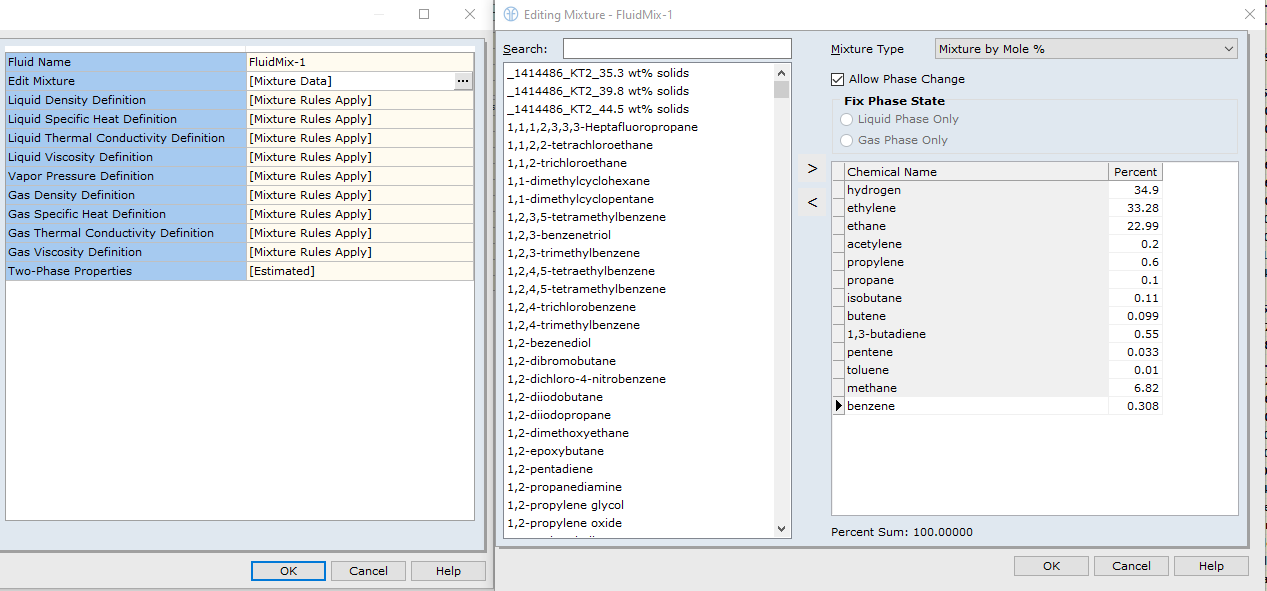Viewport: 1267px width, 591px height.
Task: Click the Editing Mixture title bar icon
Action: [511, 13]
